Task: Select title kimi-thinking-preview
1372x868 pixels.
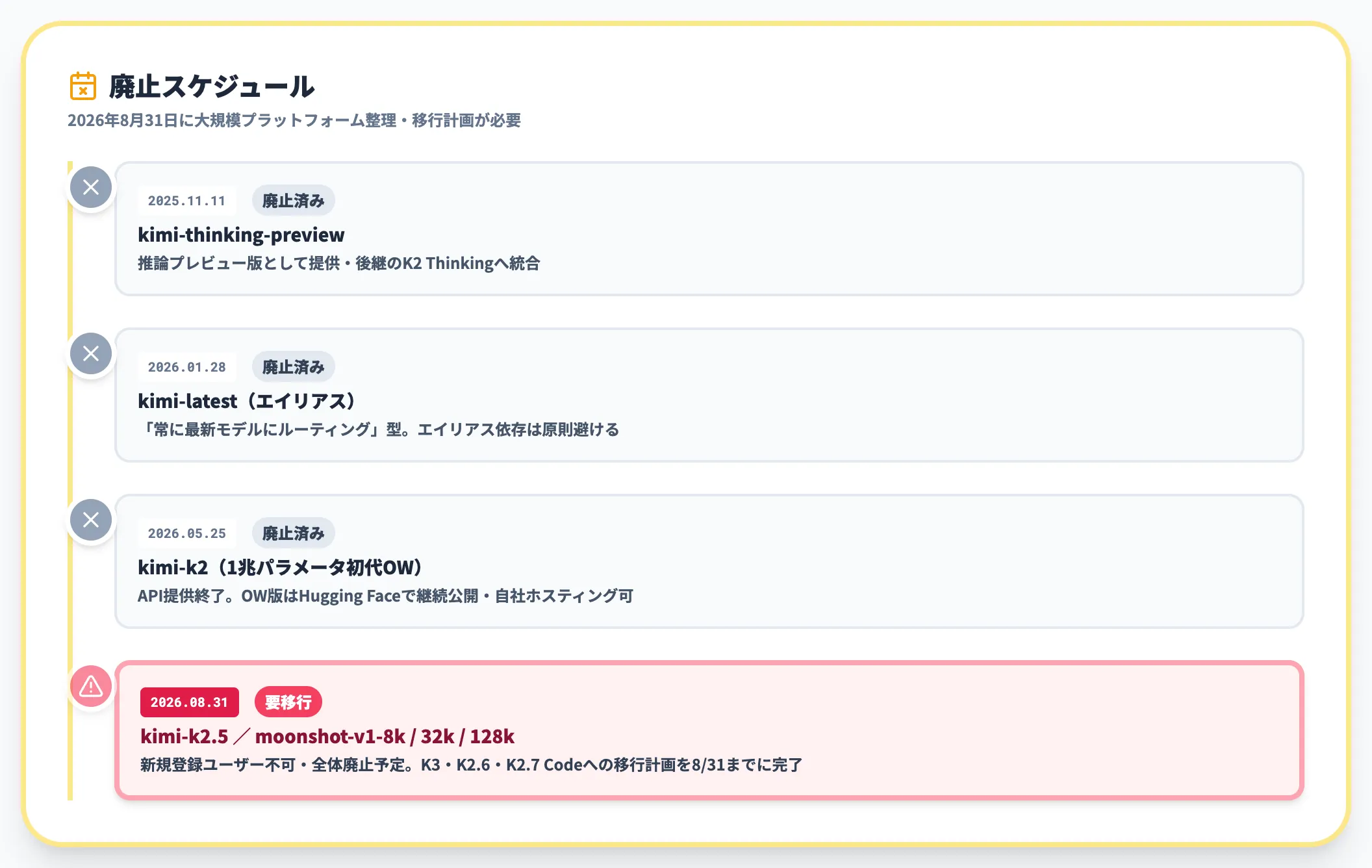Action: pos(241,235)
